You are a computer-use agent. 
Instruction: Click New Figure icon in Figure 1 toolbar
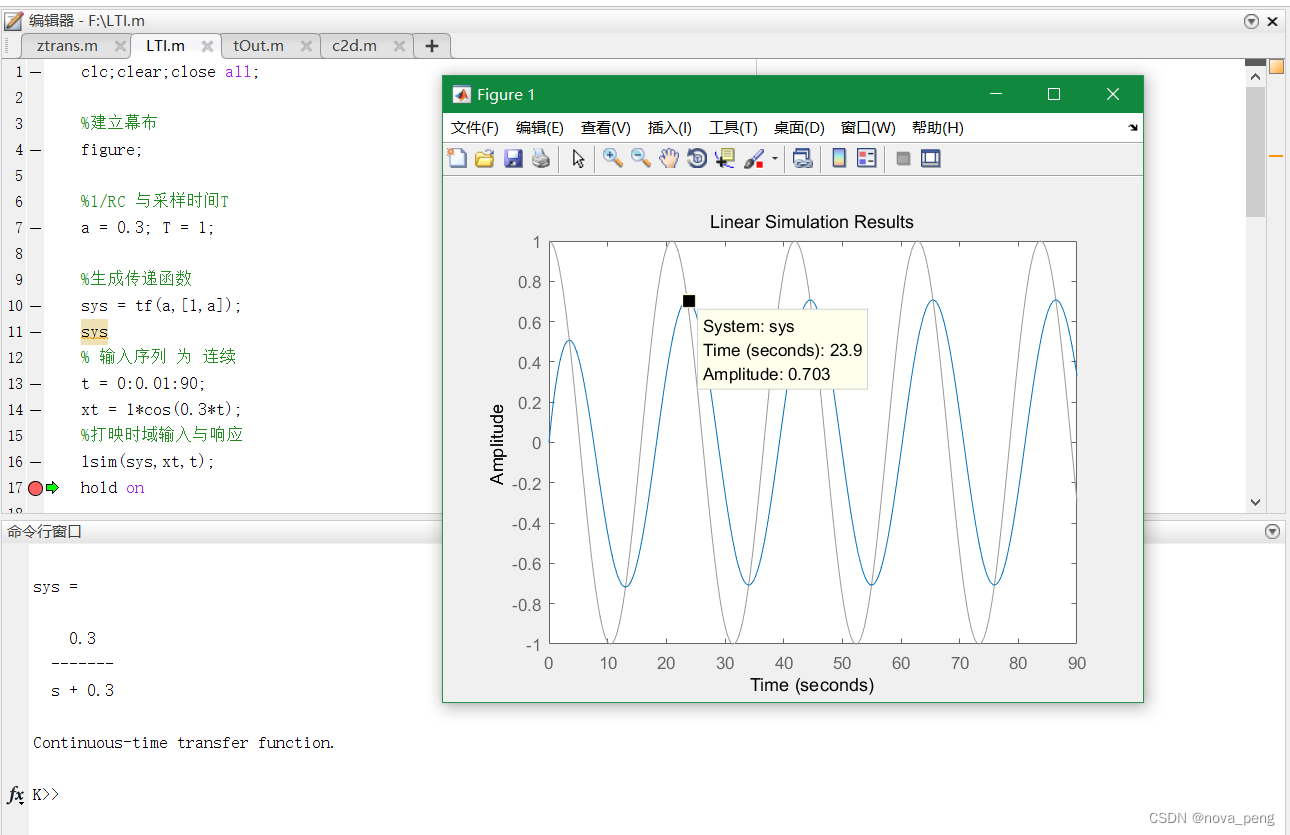click(457, 158)
